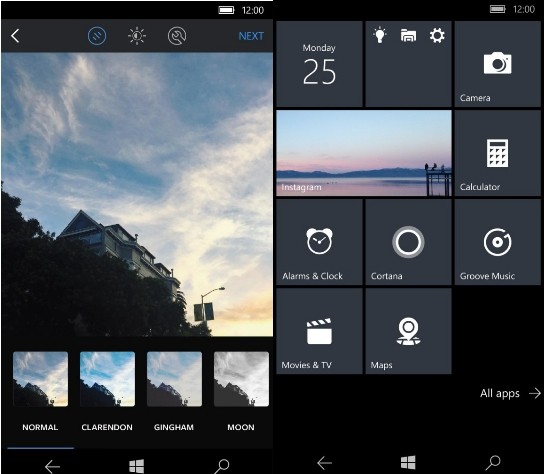Open the Monday 25 calendar tile
547x474 pixels.
tap(319, 64)
